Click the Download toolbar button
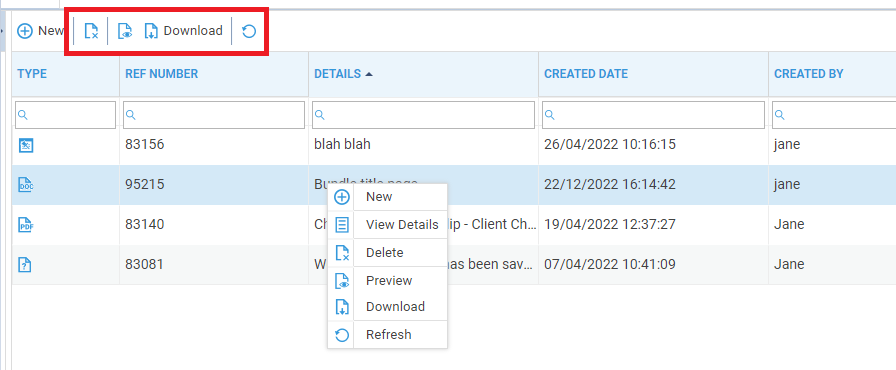This screenshot has height=370, width=896. pos(183,31)
